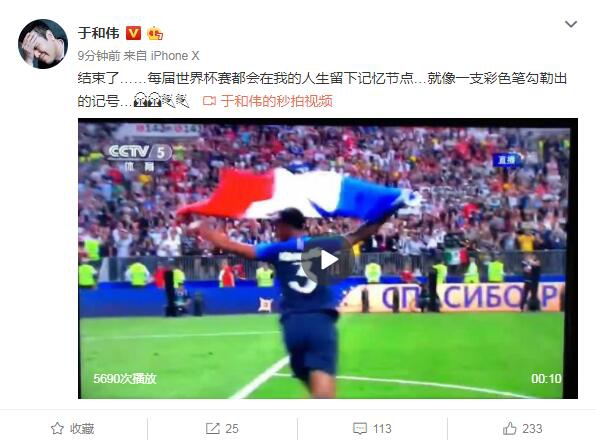Click the video camera icon before 秒拍视频
Viewport: 596px width, 448px height.
209,101
